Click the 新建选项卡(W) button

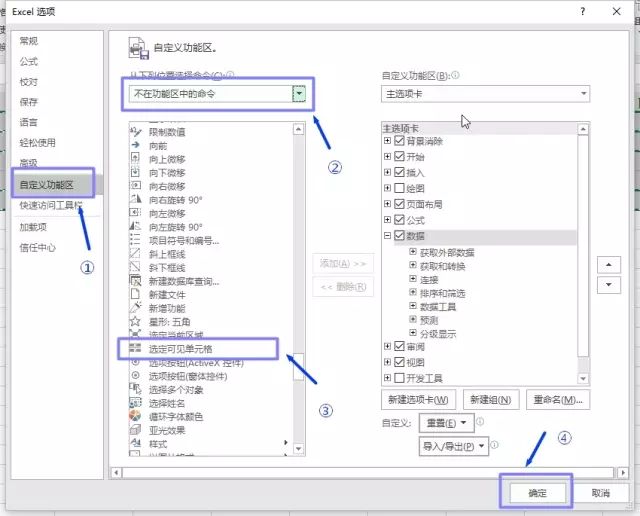tap(418, 400)
